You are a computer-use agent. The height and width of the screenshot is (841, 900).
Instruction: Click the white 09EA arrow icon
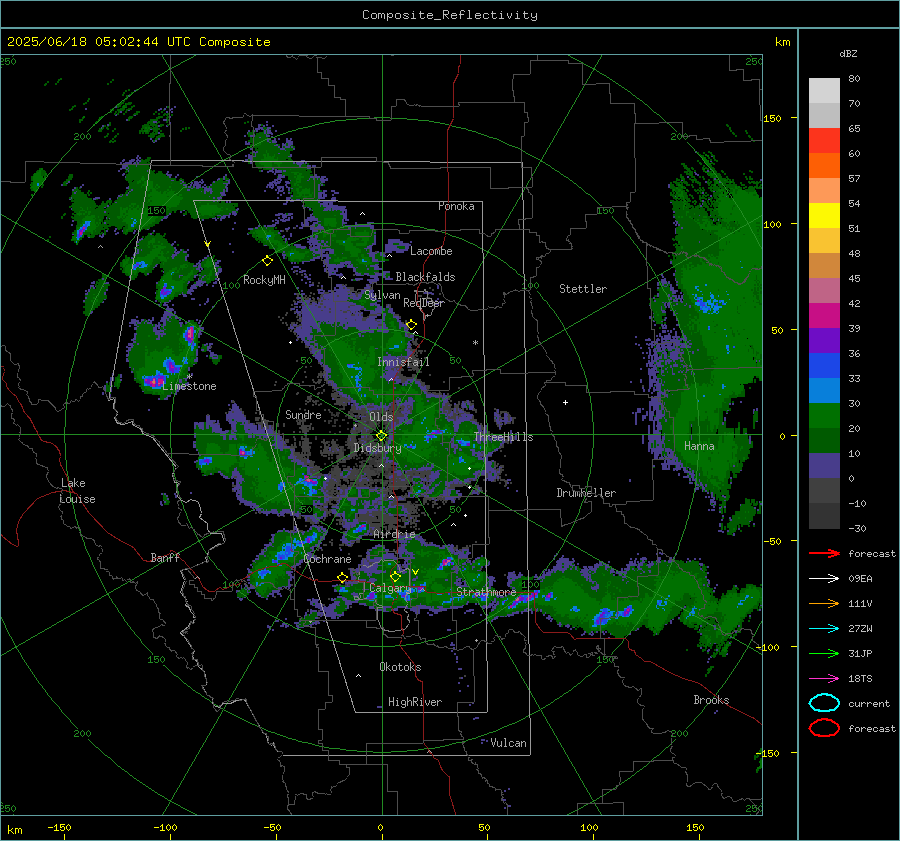pos(824,578)
